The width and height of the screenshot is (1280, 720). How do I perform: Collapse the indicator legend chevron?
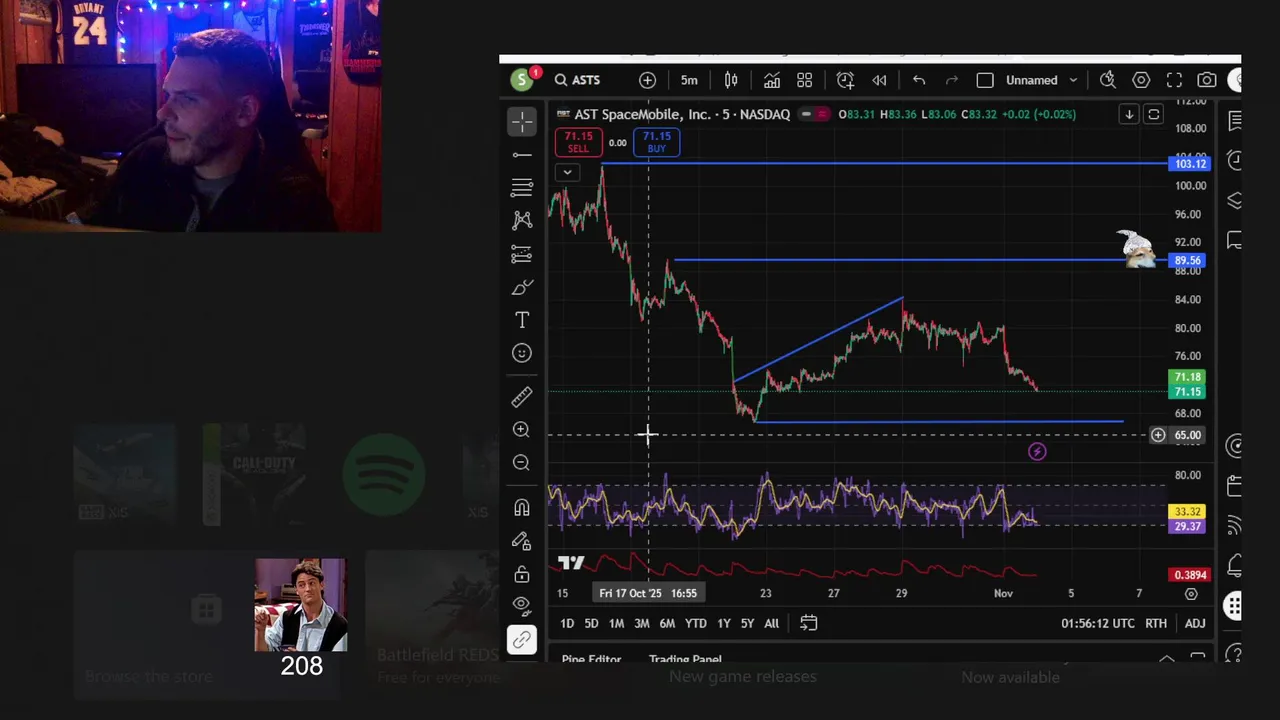567,172
